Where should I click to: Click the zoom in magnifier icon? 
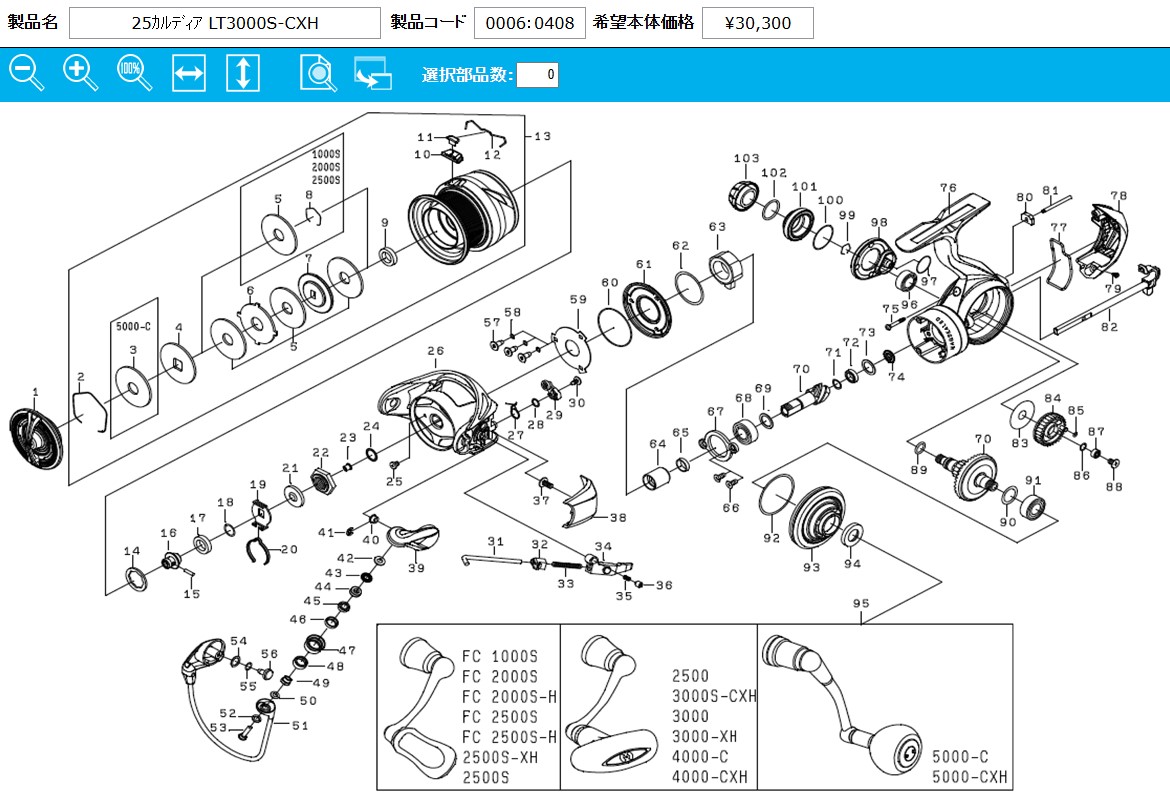pyautogui.click(x=80, y=73)
